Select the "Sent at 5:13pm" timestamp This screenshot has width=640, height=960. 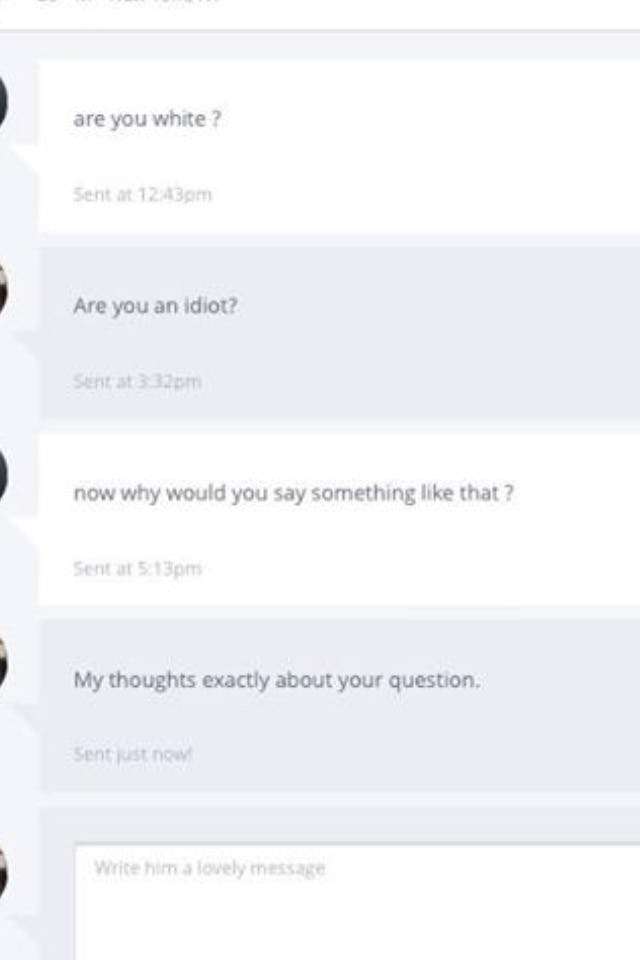point(137,569)
